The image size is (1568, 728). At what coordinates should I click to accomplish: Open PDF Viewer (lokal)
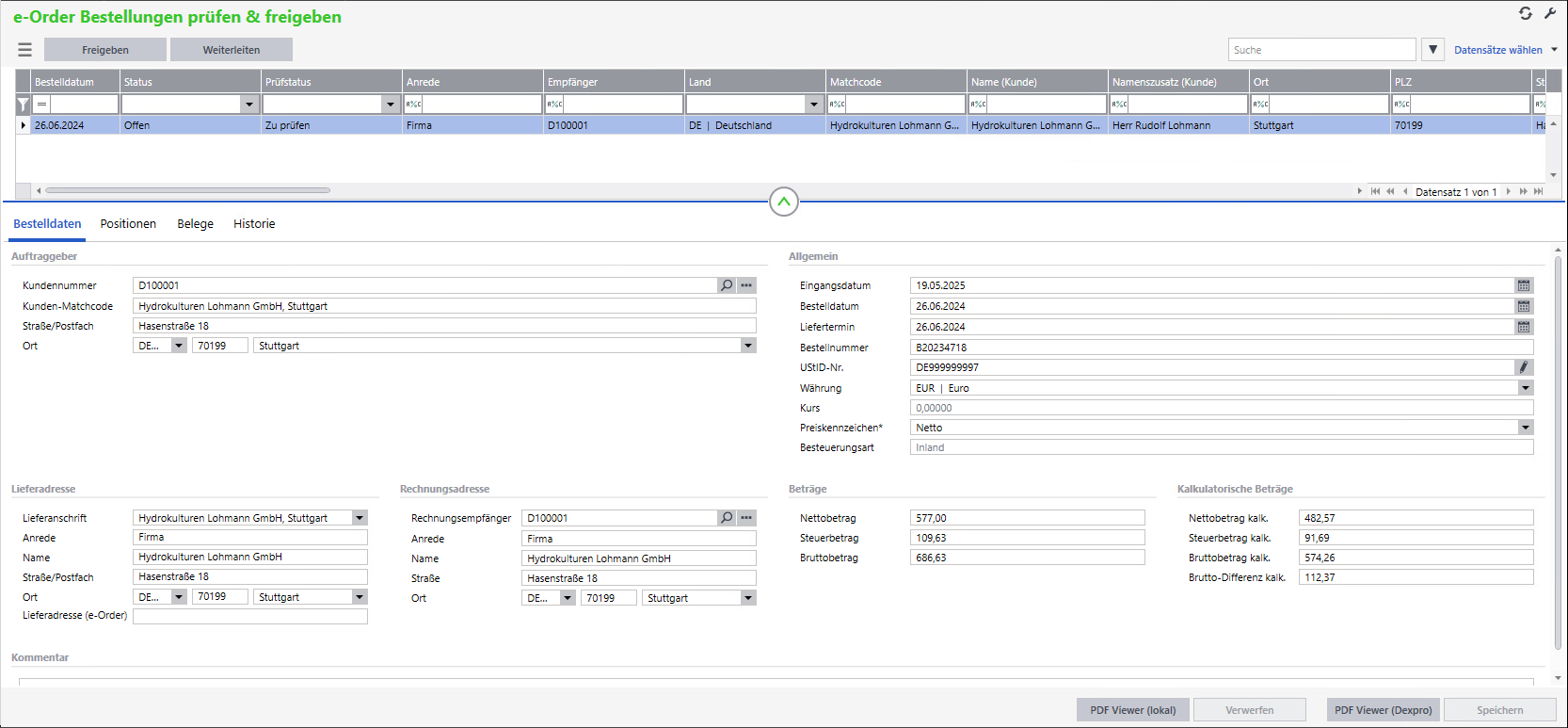point(1132,710)
